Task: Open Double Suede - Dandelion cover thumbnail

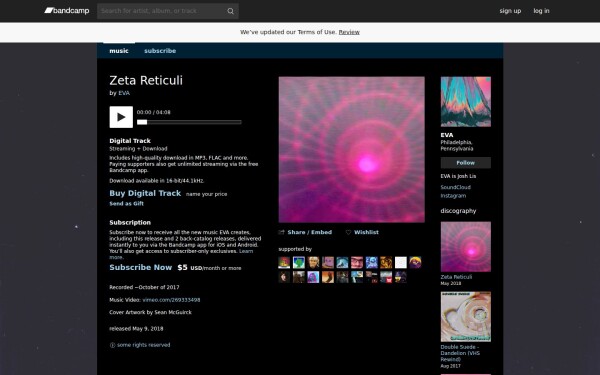Action: (x=466, y=317)
